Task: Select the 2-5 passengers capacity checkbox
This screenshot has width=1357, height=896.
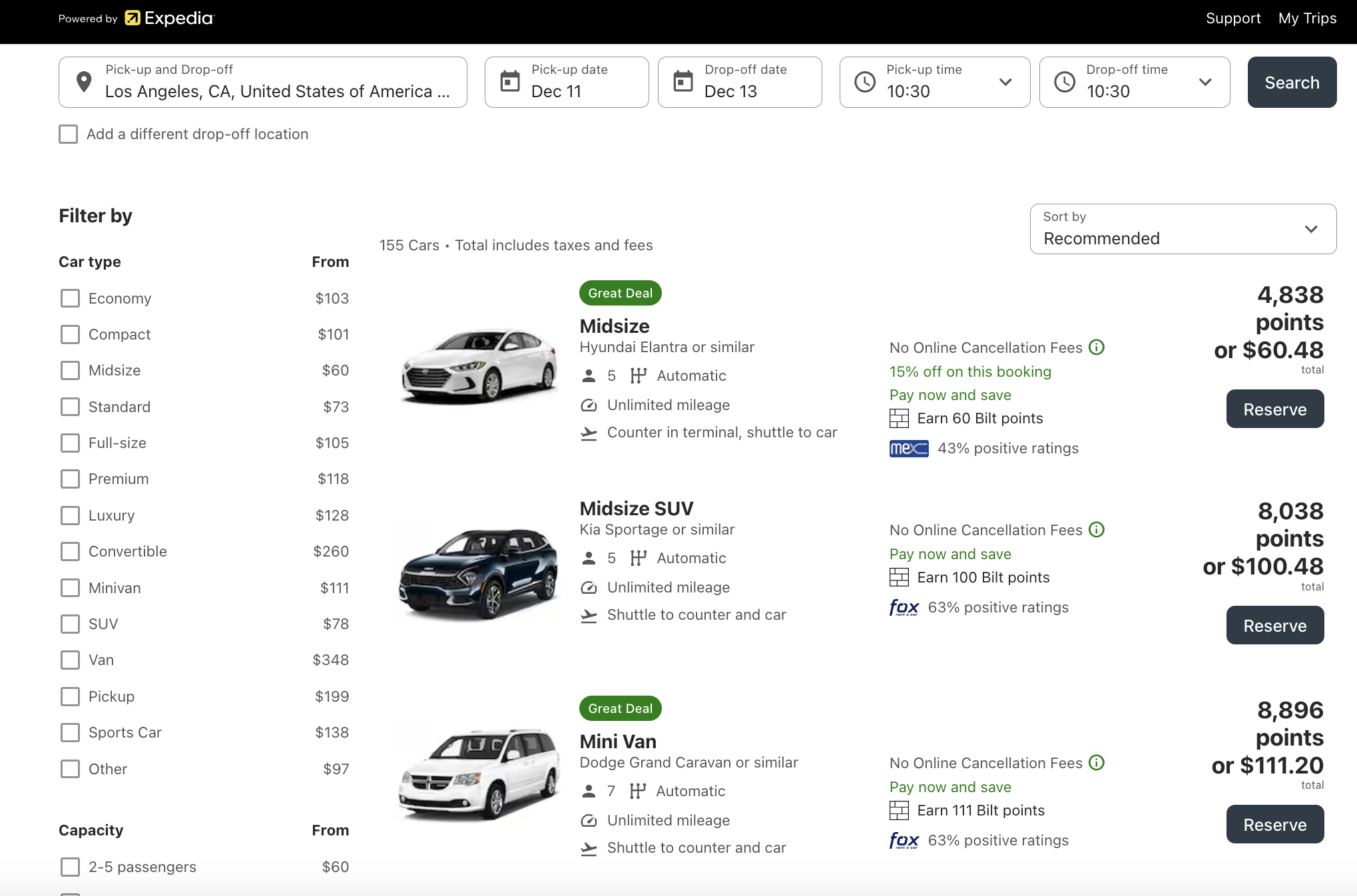Action: pyautogui.click(x=70, y=867)
